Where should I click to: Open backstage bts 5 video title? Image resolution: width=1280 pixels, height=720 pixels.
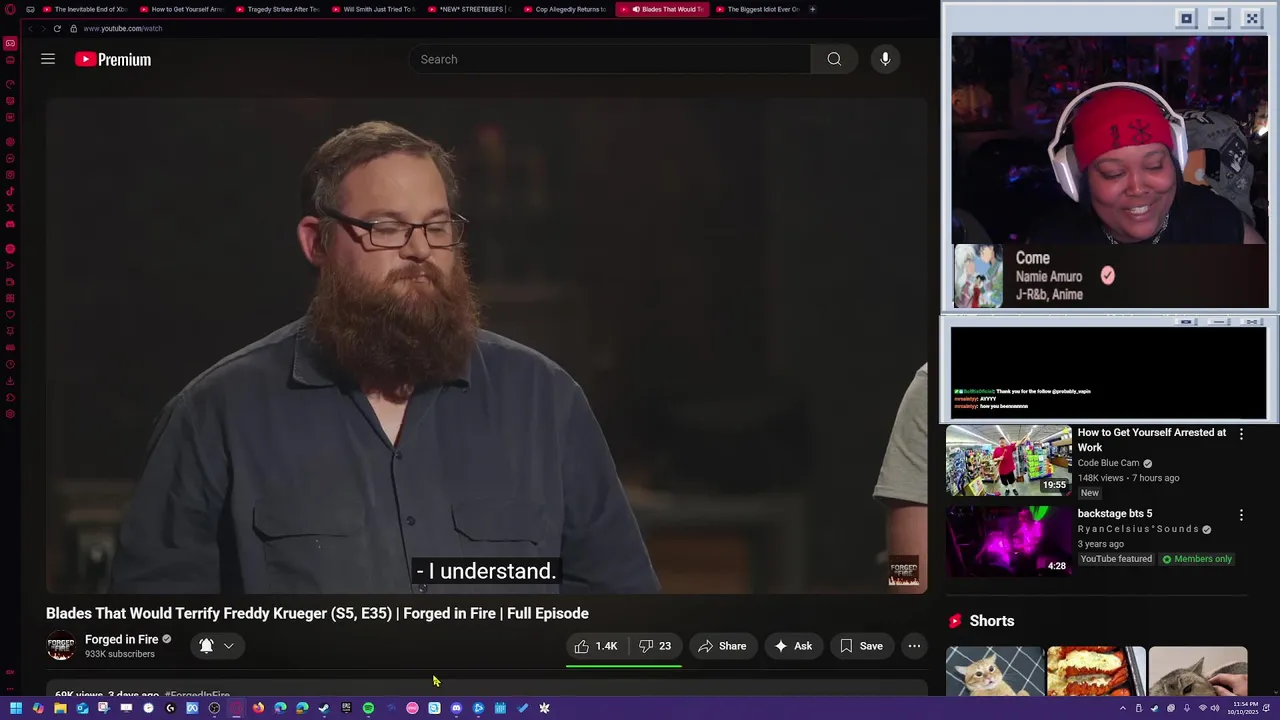tap(1114, 513)
